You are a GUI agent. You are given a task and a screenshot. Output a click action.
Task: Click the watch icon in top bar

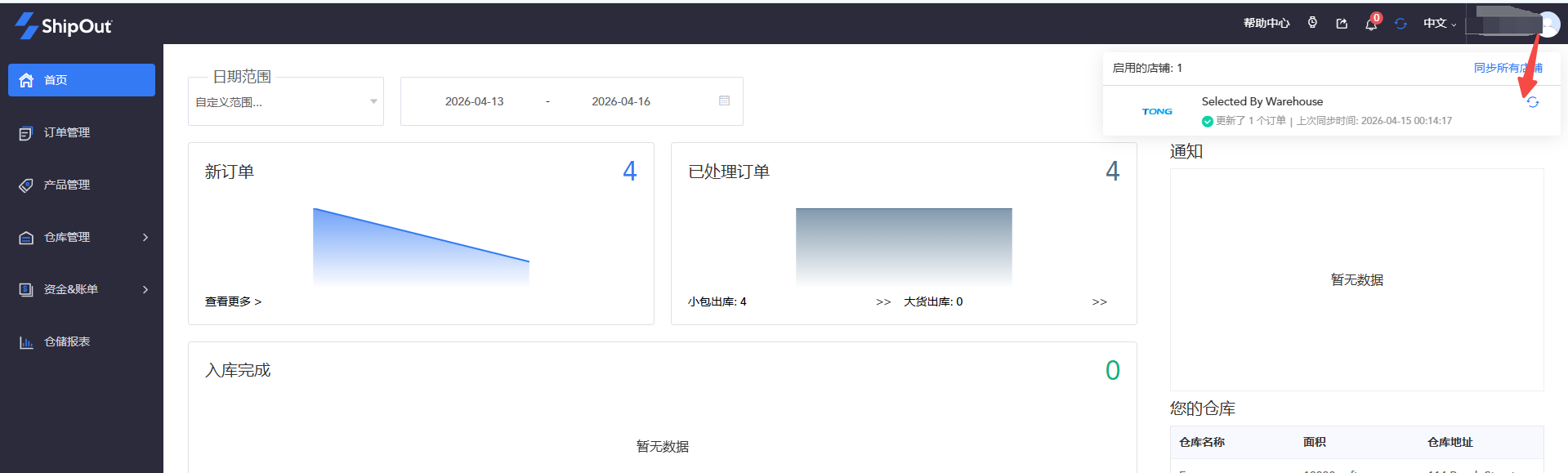pyautogui.click(x=1312, y=23)
